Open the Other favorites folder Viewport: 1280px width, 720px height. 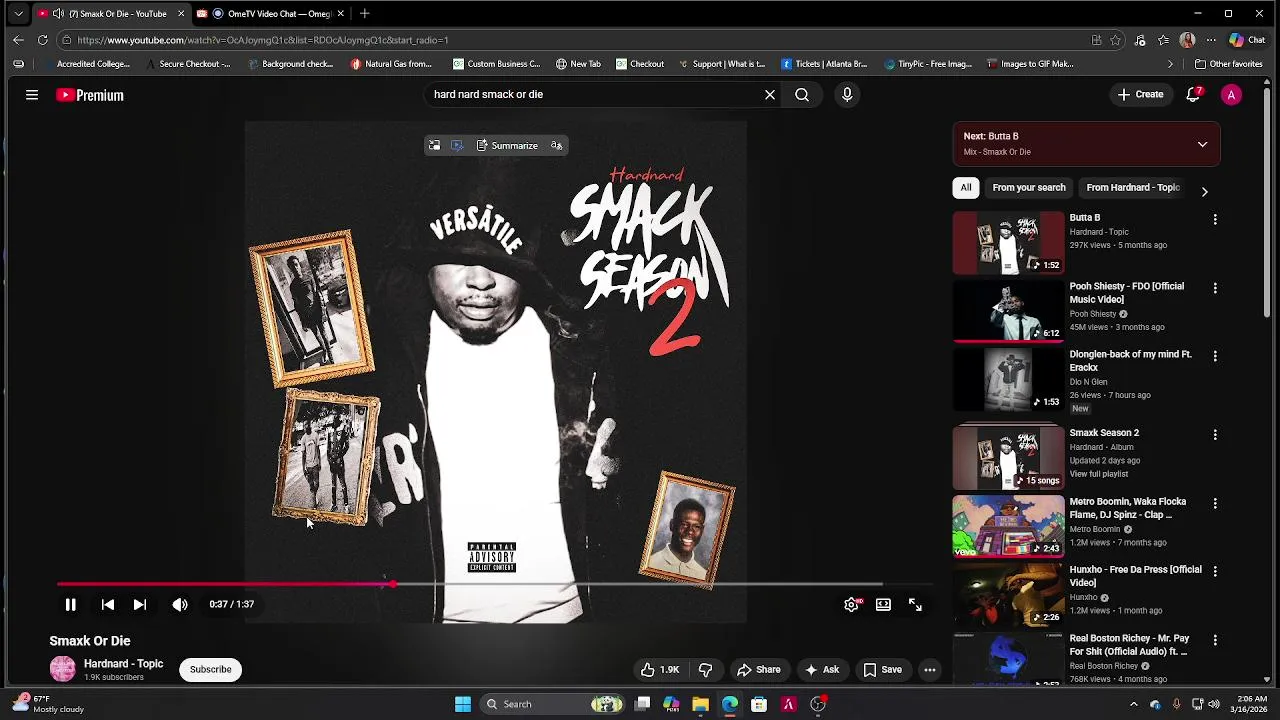point(1228,64)
